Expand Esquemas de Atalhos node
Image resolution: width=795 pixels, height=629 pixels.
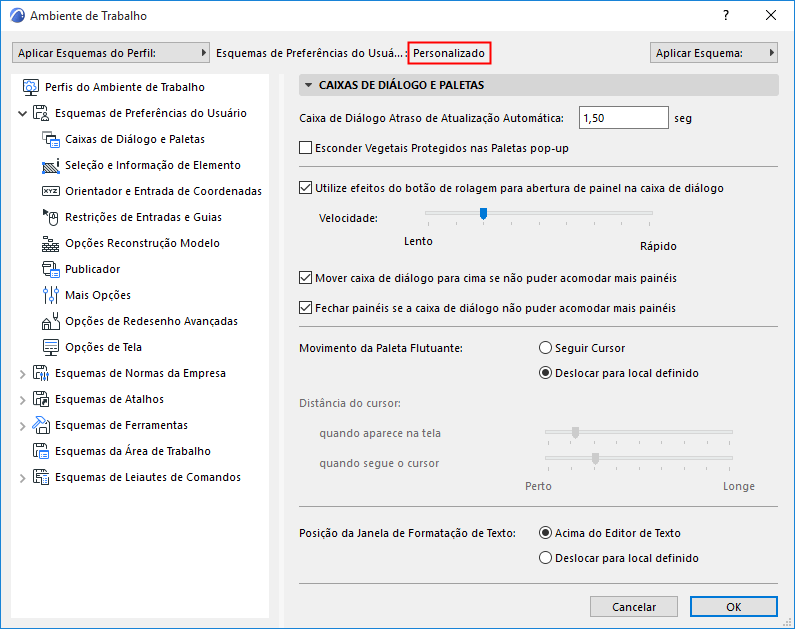point(22,400)
